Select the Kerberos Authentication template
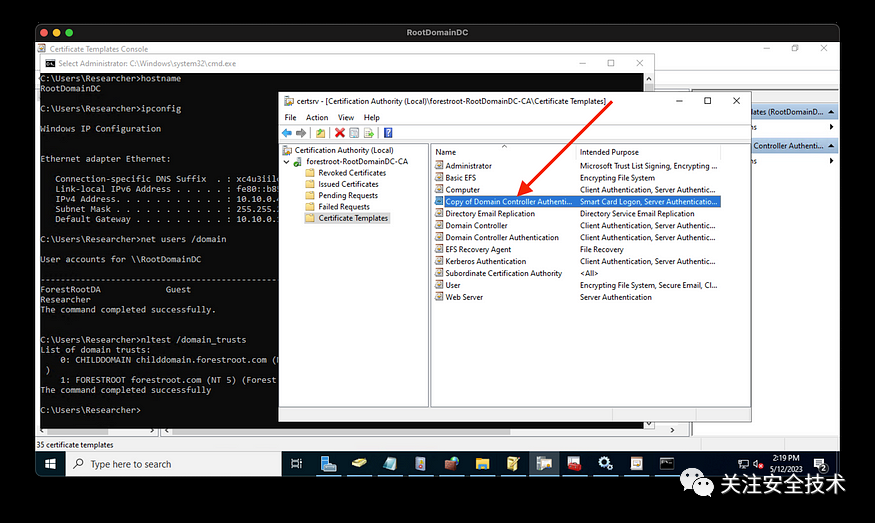Viewport: 875px width, 523px height. (x=486, y=261)
